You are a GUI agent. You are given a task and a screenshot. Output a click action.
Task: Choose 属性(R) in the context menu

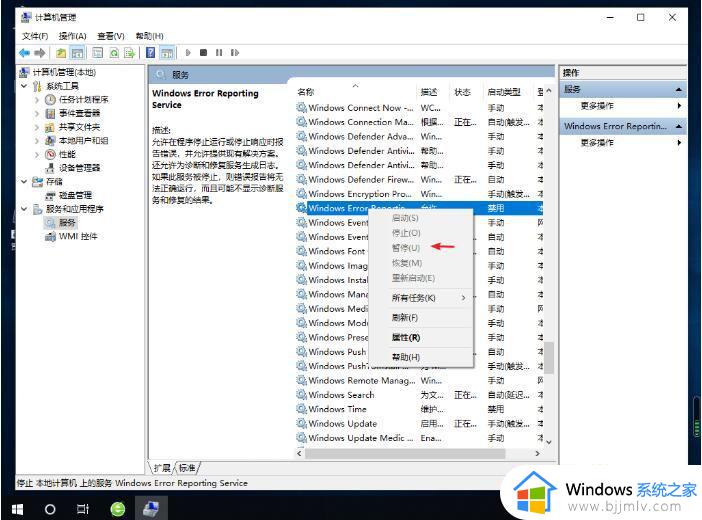[x=421, y=337]
